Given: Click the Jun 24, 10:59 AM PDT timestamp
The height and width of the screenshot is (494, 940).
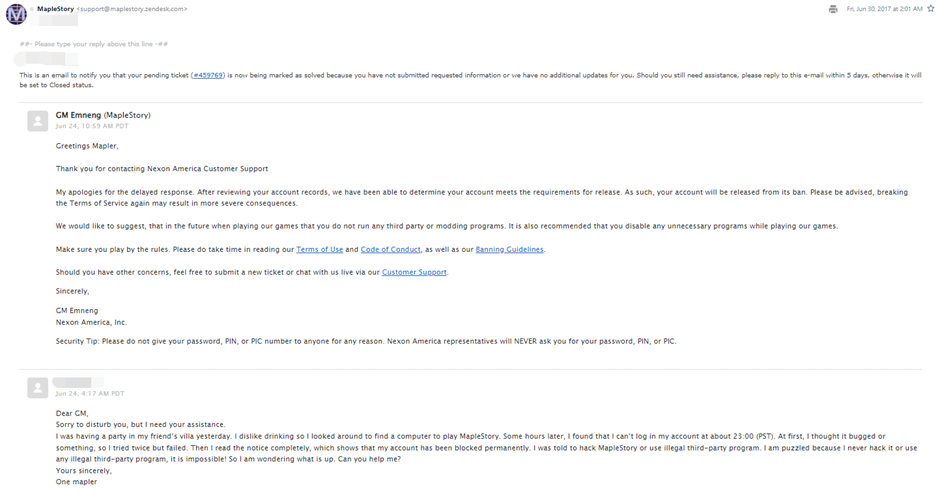Looking at the screenshot, I should pyautogui.click(x=92, y=126).
